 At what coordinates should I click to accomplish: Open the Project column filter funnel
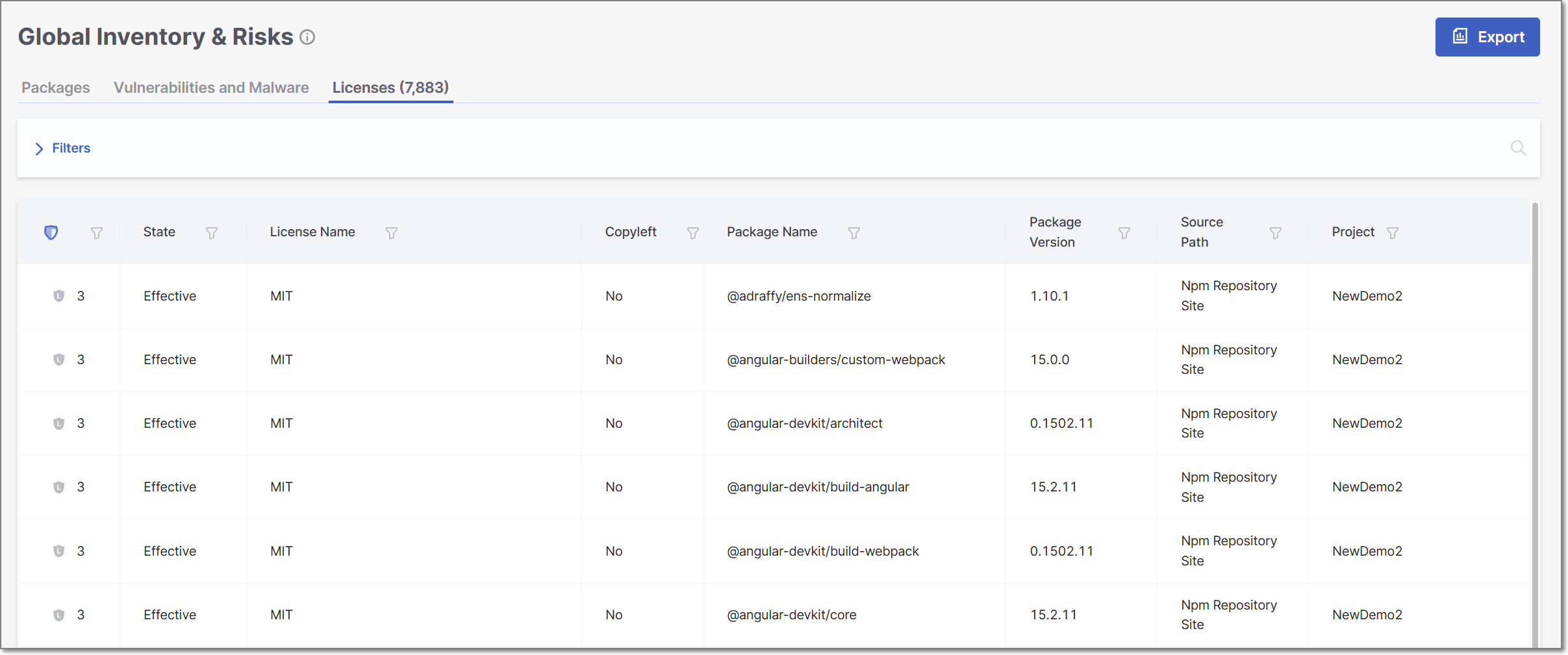pos(1393,233)
